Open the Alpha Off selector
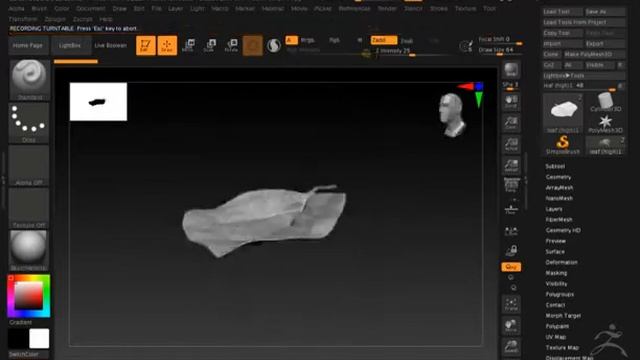Viewport: 640px width, 360px height. [29, 165]
